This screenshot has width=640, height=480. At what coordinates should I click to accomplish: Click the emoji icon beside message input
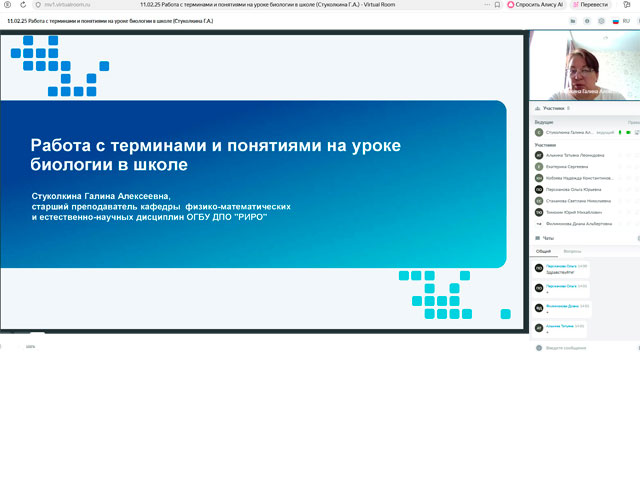(x=538, y=348)
